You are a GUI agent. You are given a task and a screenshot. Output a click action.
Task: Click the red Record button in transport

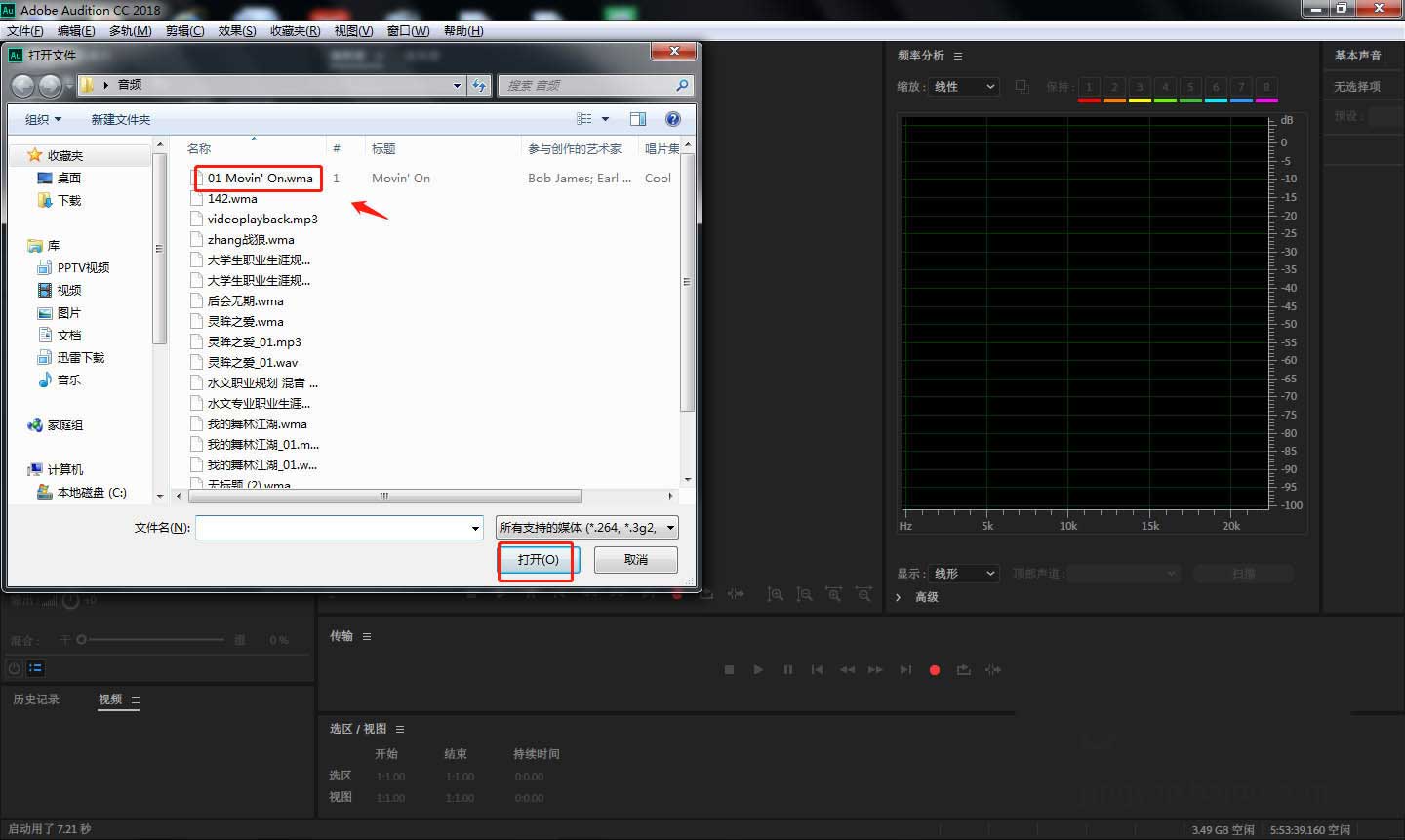click(x=934, y=670)
